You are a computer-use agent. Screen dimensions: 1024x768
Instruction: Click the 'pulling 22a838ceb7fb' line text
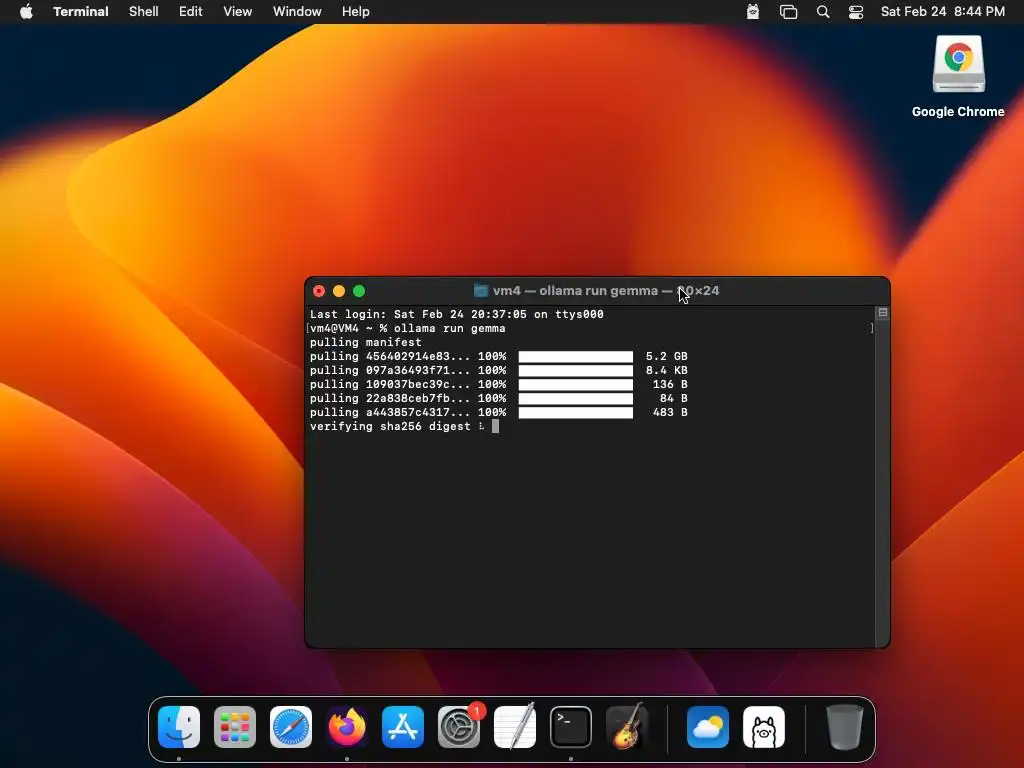[390, 398]
